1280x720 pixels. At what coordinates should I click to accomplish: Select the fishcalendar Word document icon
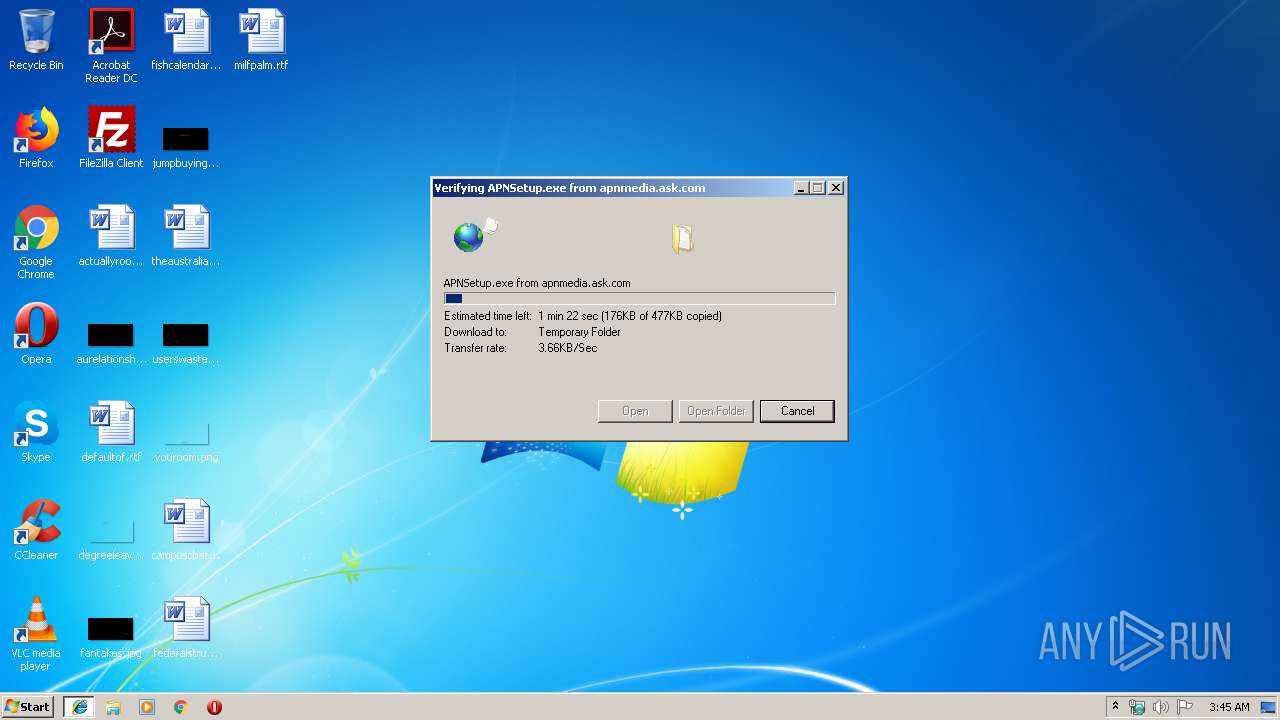[186, 40]
